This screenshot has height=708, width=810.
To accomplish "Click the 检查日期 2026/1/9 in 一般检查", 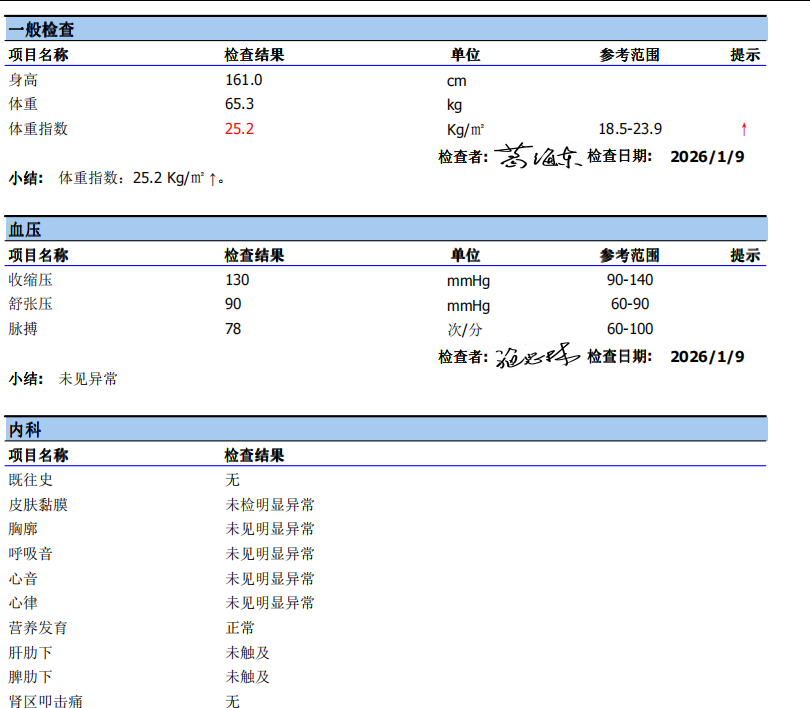I will [707, 157].
